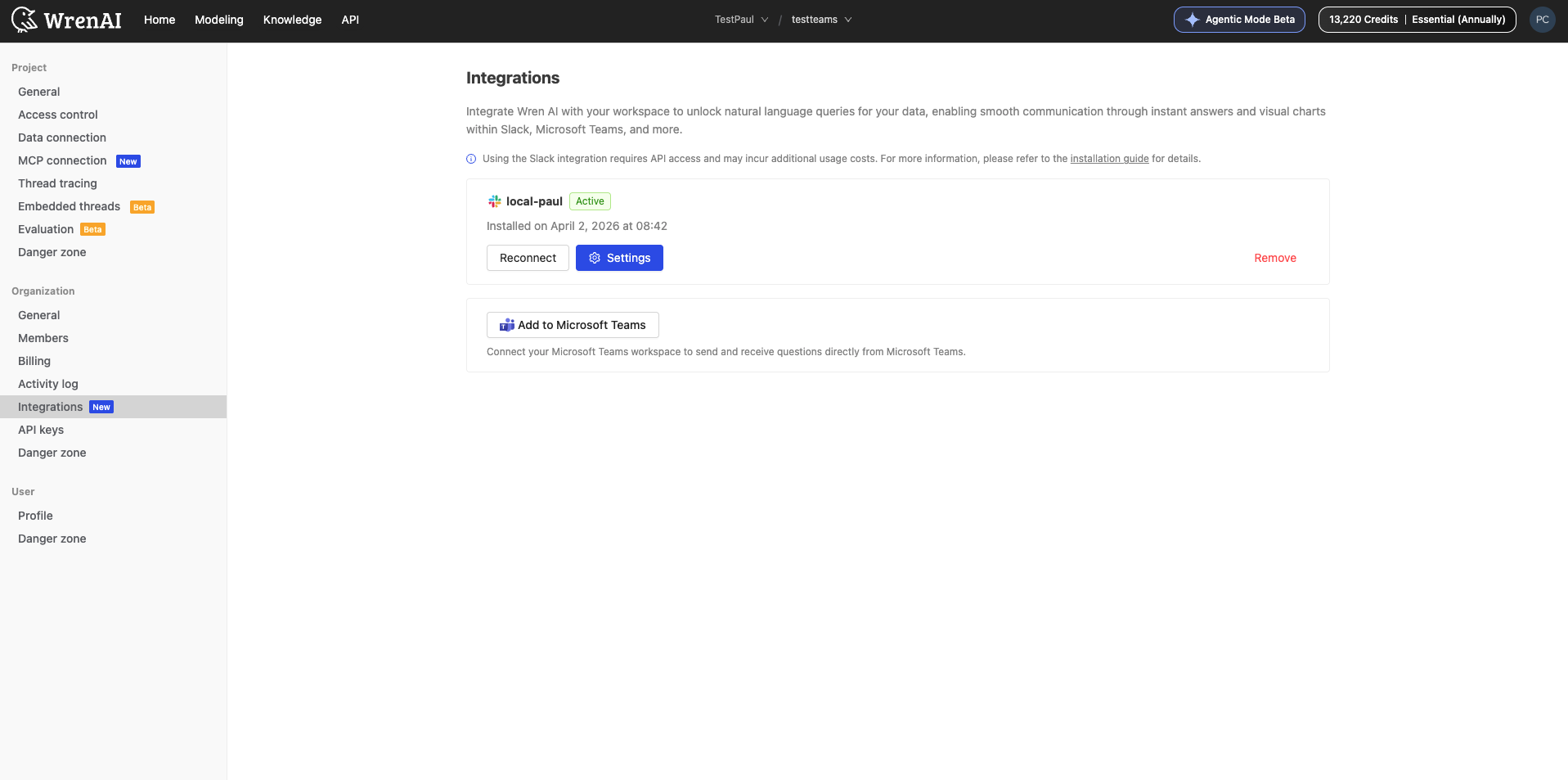Go to Data connection page

(x=113, y=138)
